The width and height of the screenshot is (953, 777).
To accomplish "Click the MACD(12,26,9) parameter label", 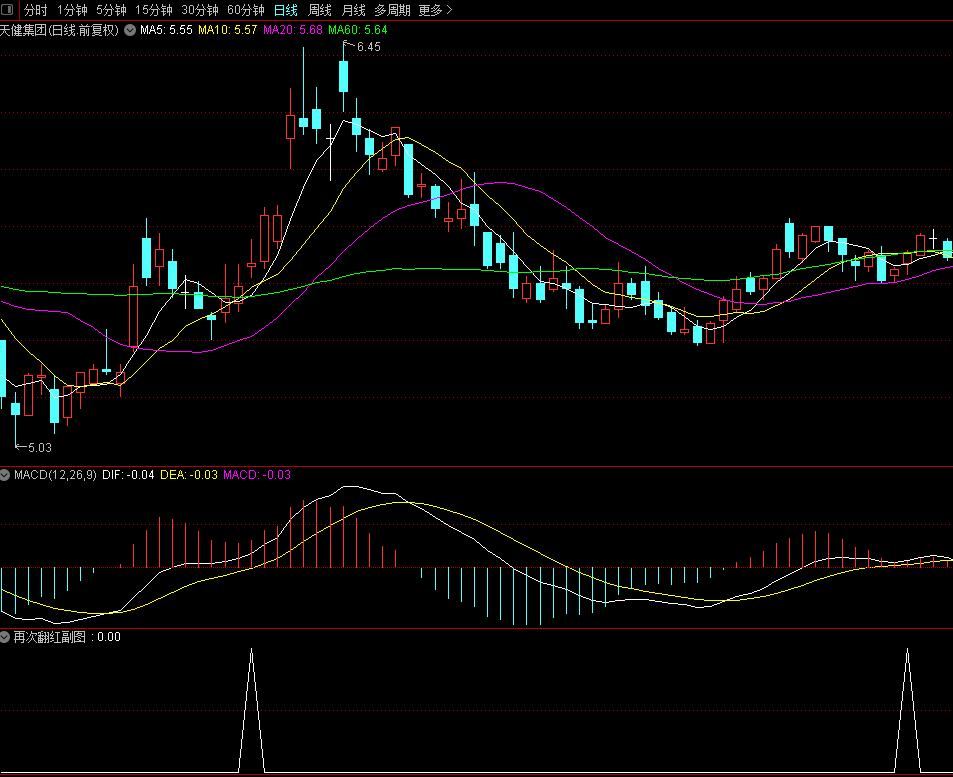I will 56,475.
